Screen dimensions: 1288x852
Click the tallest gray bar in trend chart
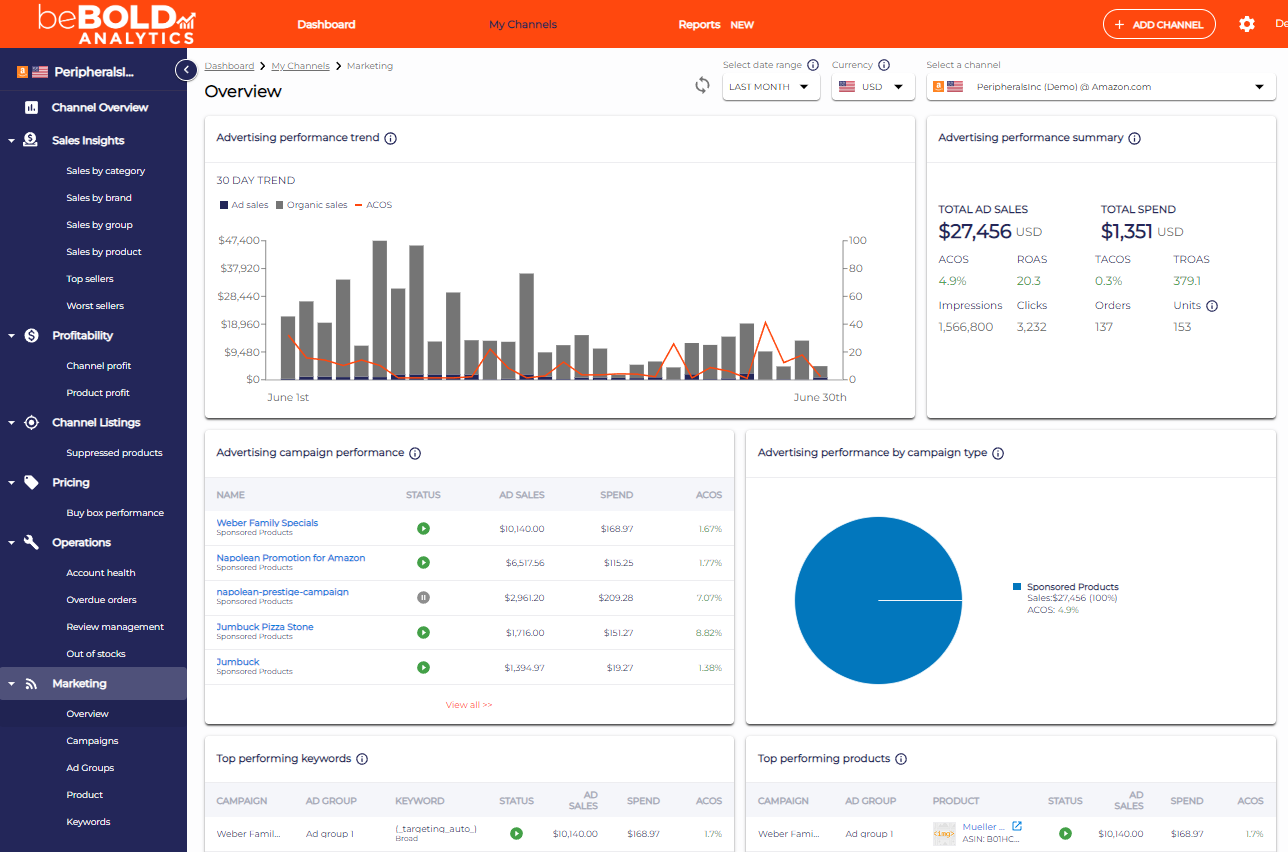coord(380,309)
